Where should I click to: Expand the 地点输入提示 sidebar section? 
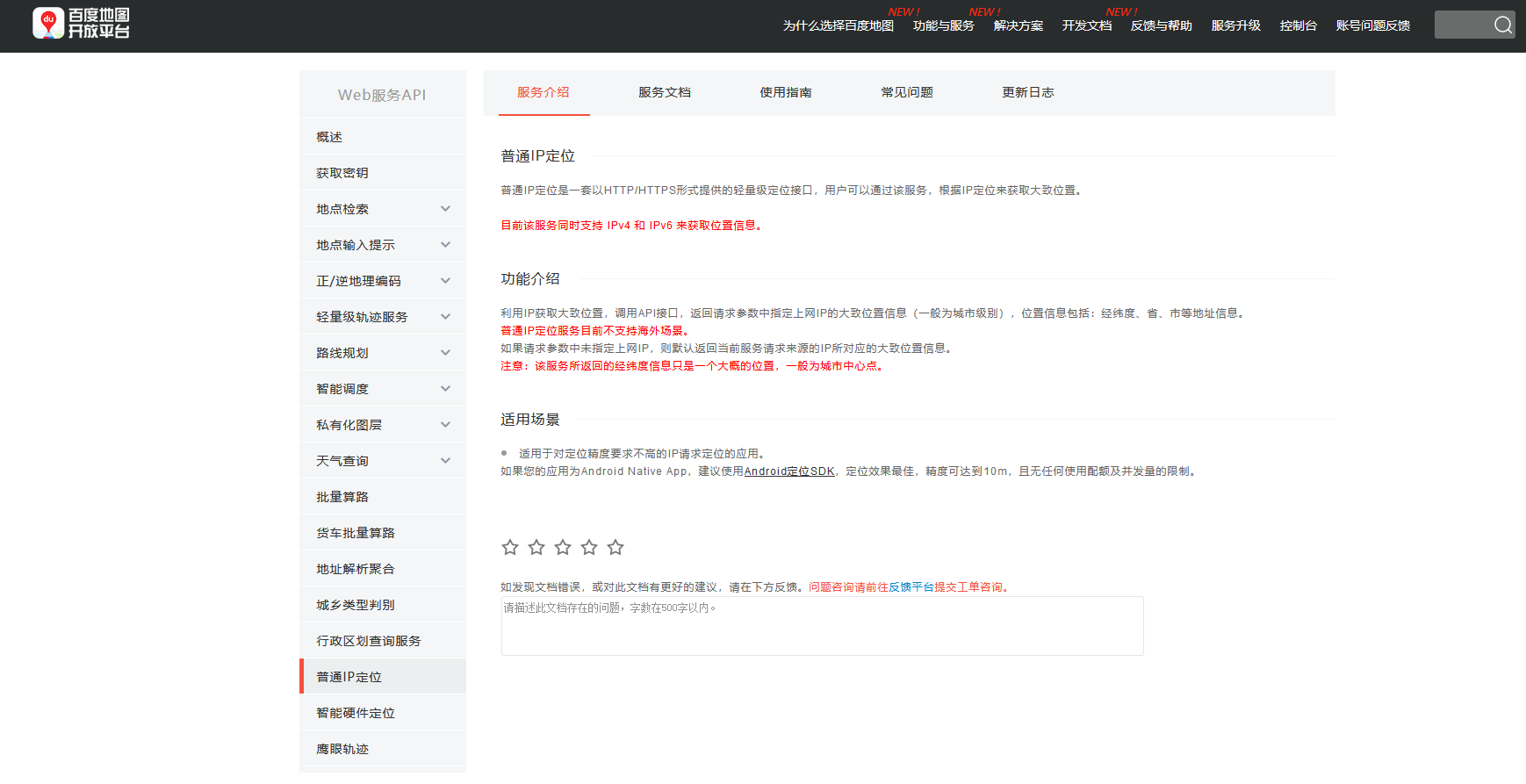point(383,245)
